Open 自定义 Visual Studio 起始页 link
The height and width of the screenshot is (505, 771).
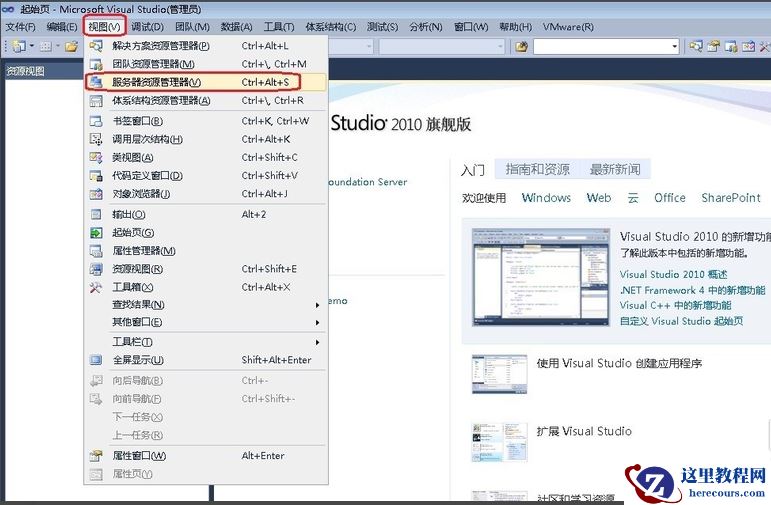[x=681, y=321]
